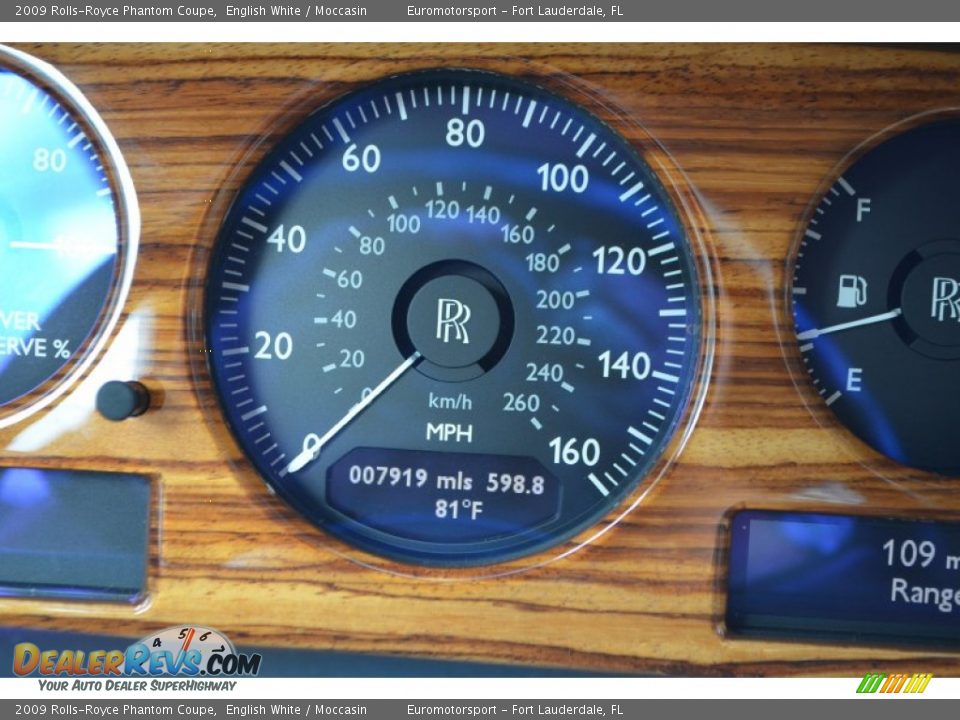This screenshot has height=720, width=960.
Task: Click the DealerRevs.com logo
Action: click(x=137, y=658)
